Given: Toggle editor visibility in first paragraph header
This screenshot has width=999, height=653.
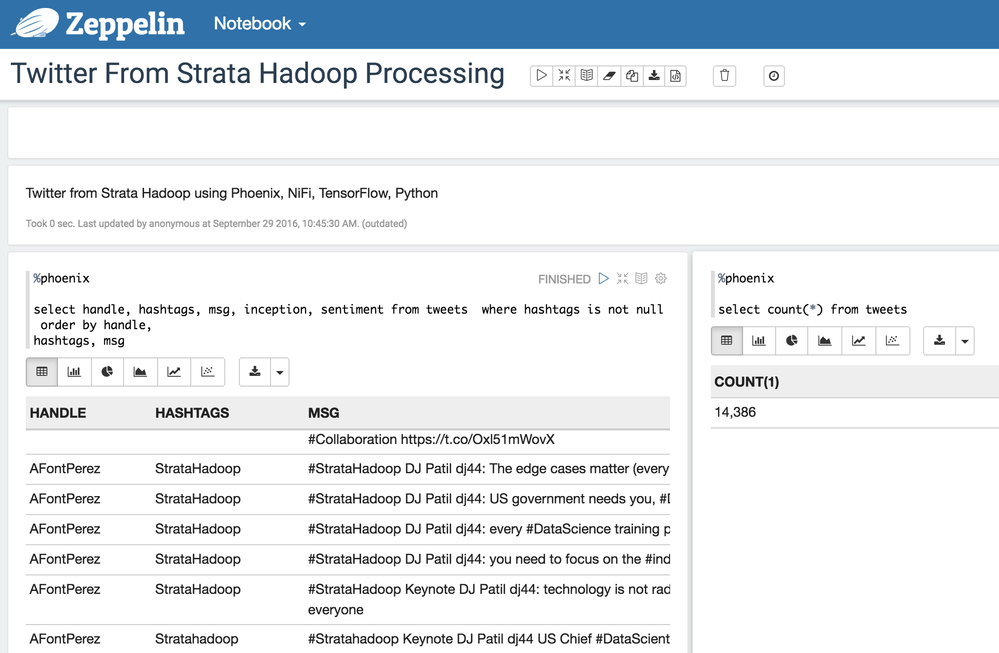Looking at the screenshot, I should tap(622, 279).
